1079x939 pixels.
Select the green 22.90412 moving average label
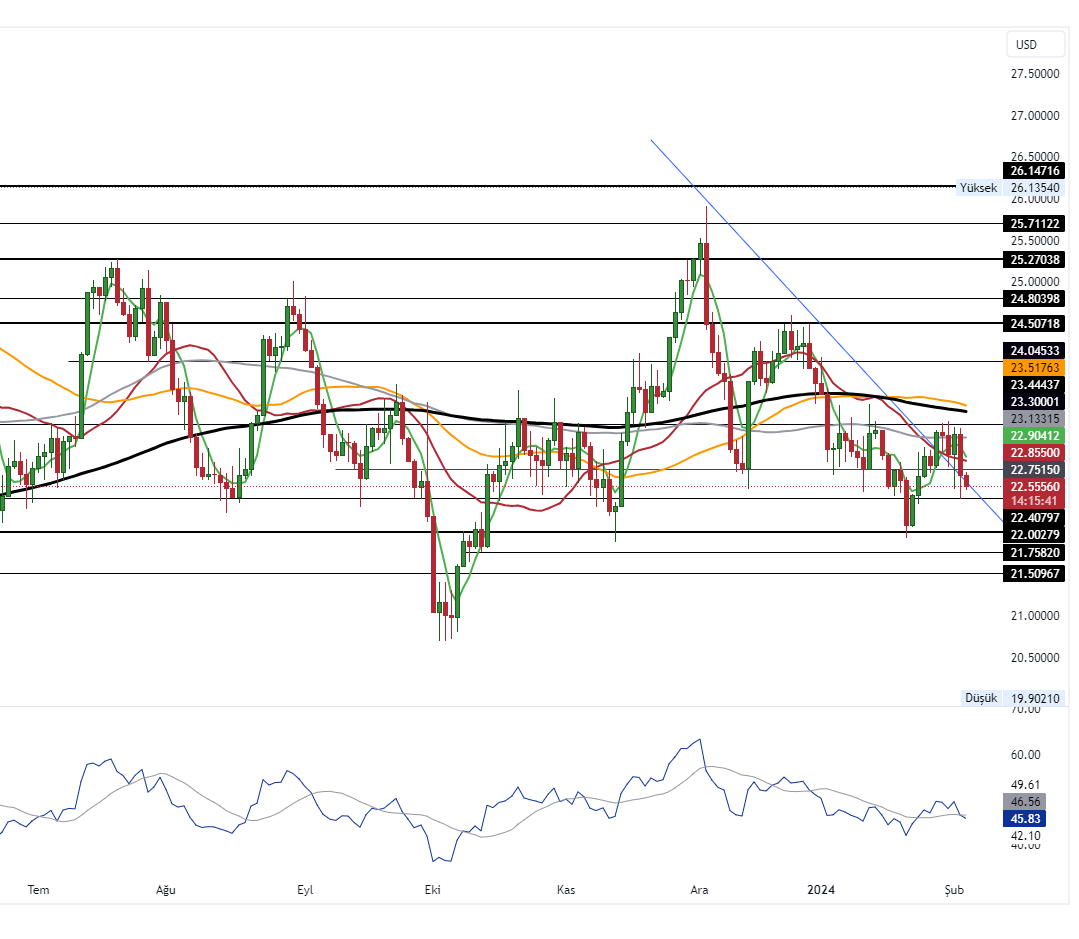click(x=1034, y=435)
